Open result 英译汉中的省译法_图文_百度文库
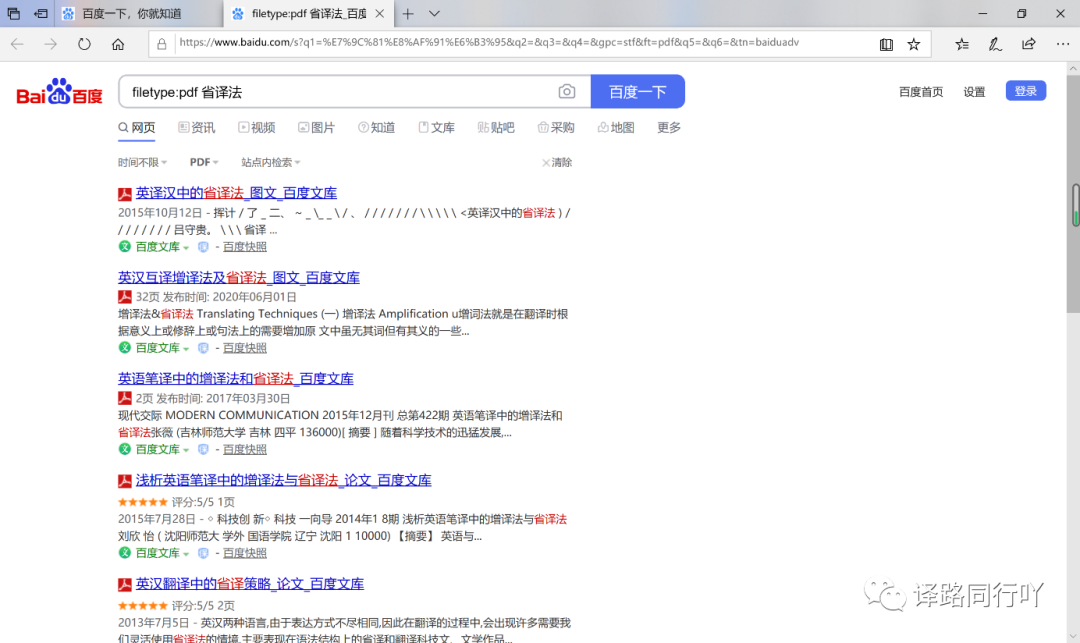 click(x=236, y=193)
